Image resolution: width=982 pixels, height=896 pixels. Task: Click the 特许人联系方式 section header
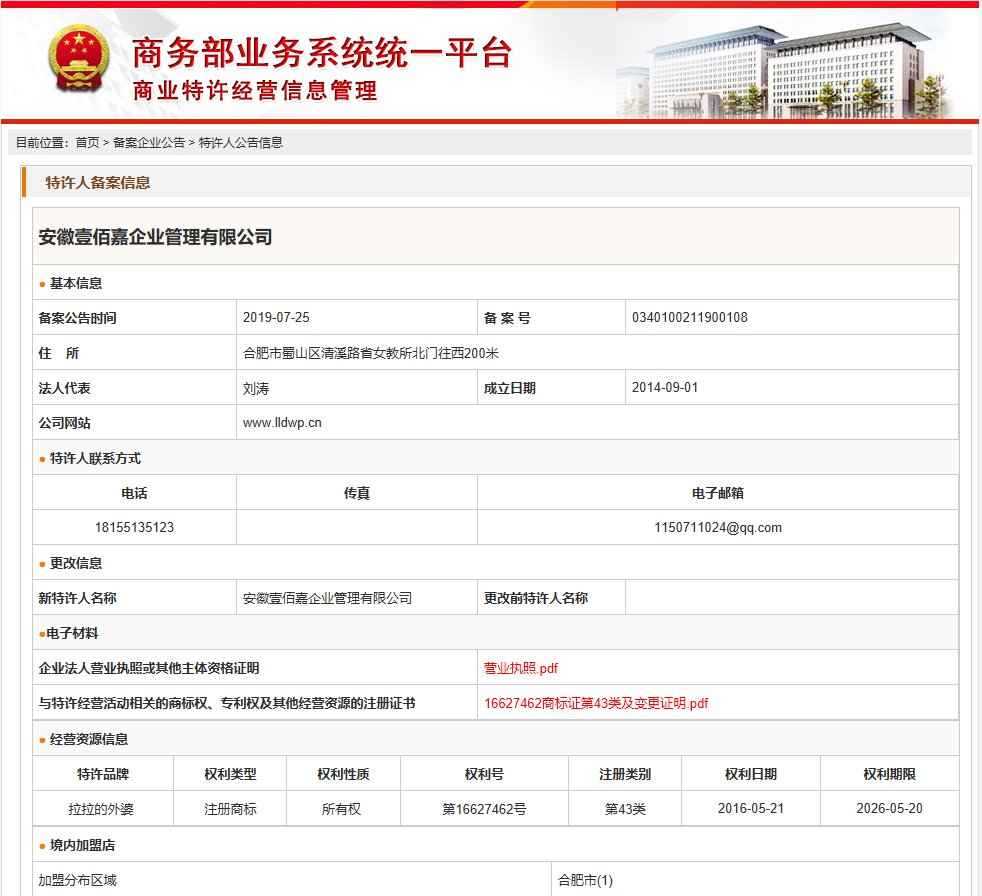pos(95,458)
